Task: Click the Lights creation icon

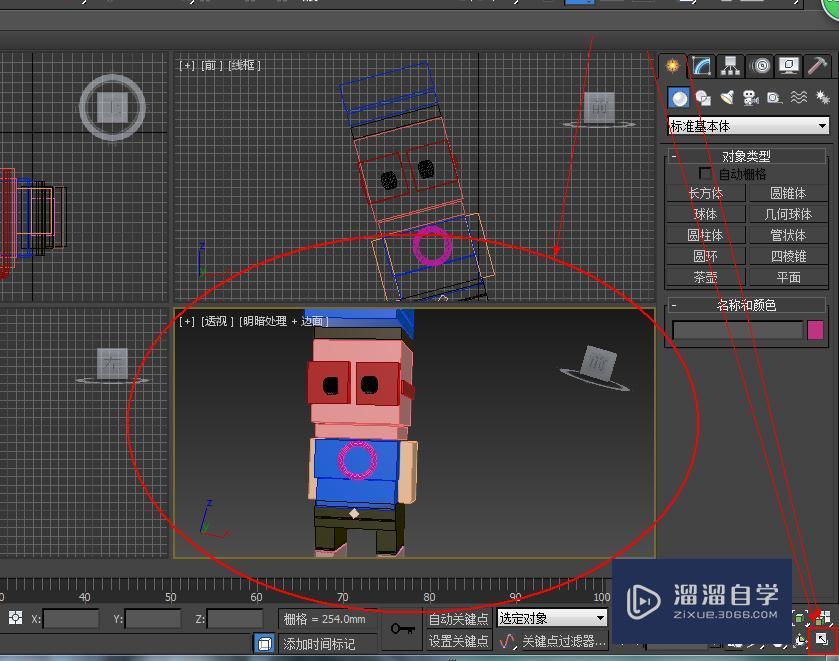Action: coord(728,97)
